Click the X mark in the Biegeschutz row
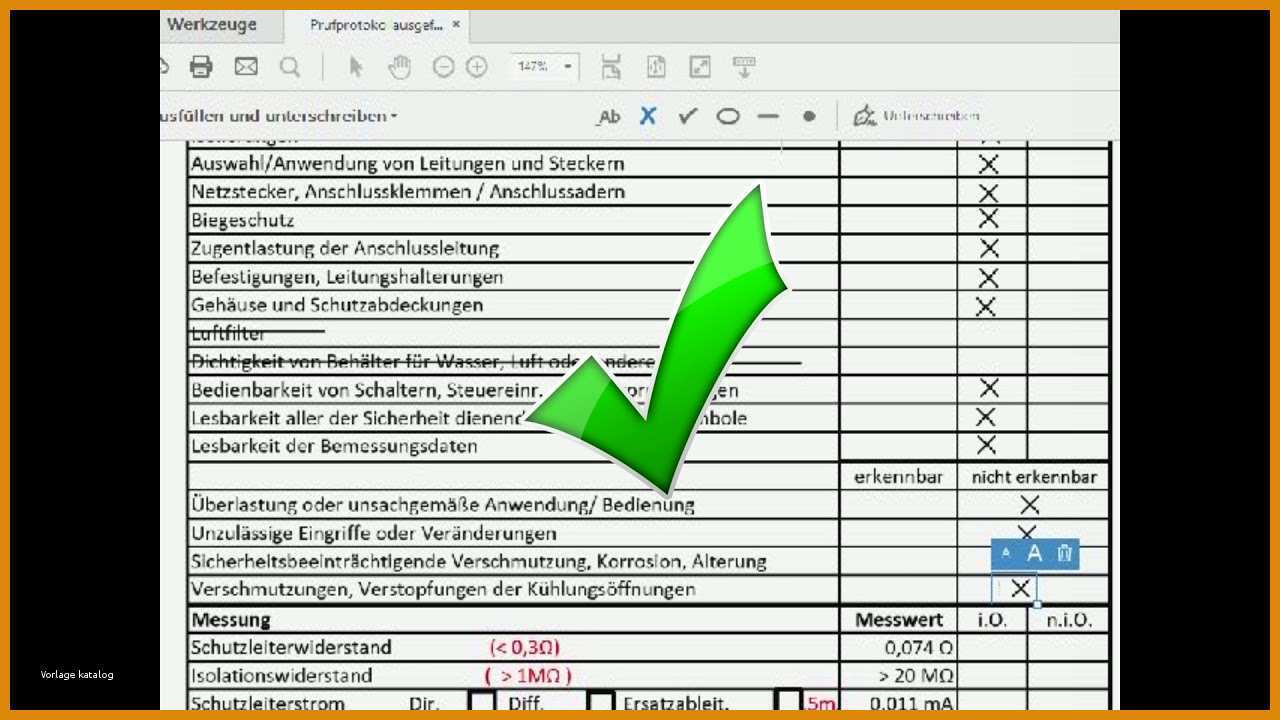 click(x=988, y=219)
